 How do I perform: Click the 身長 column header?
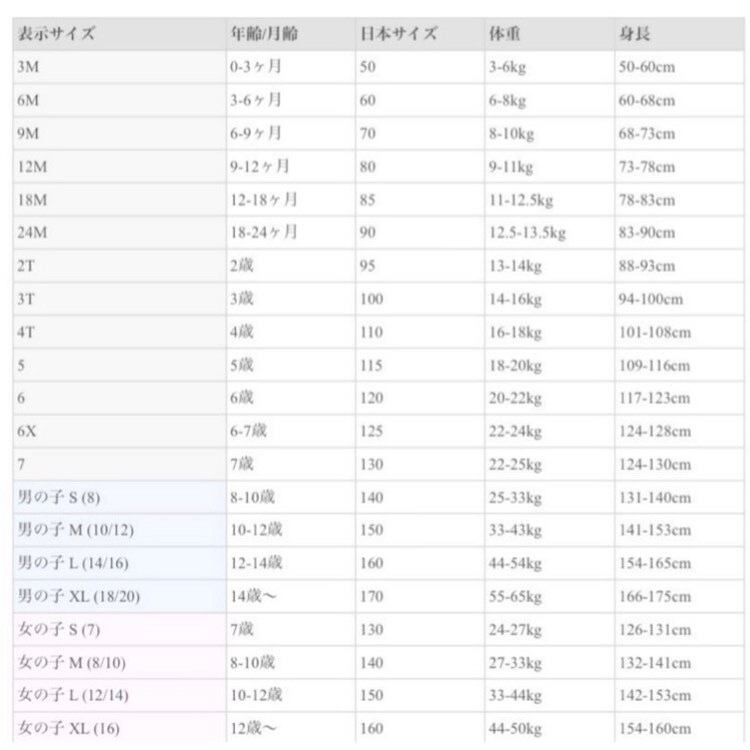pos(635,34)
